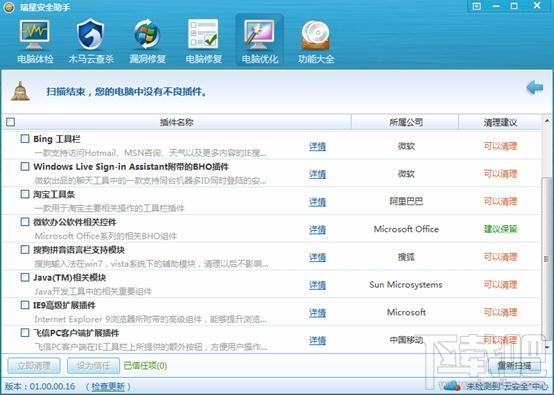Close the 瑞星安全助手 window
This screenshot has height=395, width=554.
tap(537, 5)
